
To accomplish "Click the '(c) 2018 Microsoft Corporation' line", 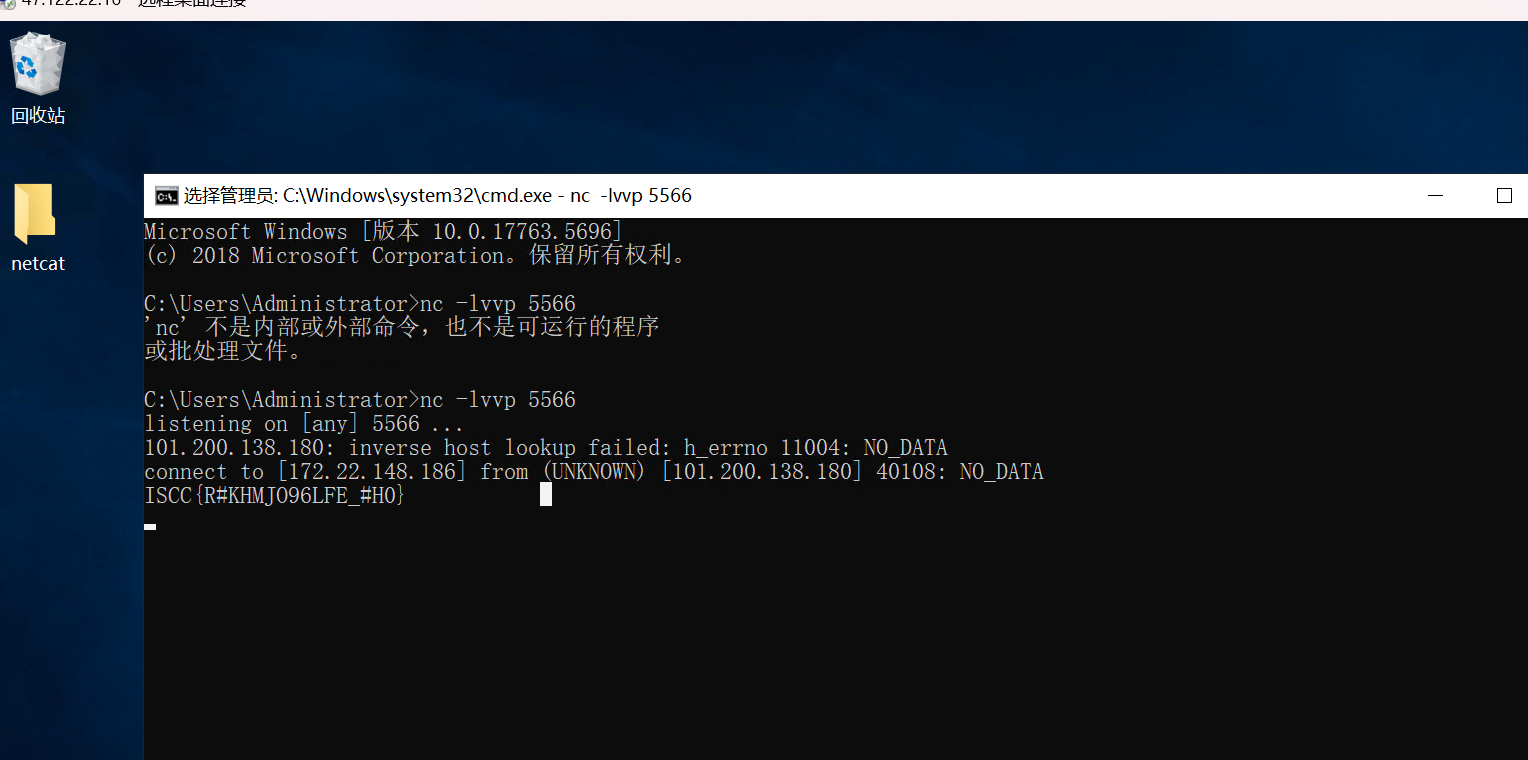I will click(x=417, y=256).
